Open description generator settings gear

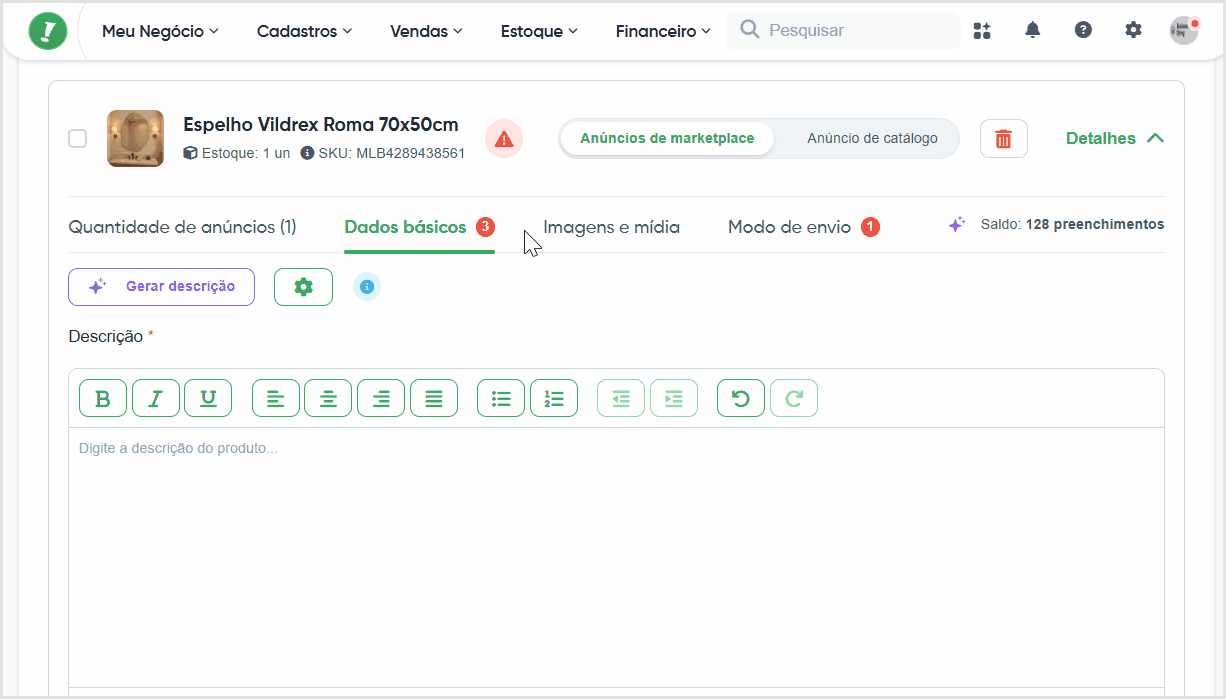[303, 287]
